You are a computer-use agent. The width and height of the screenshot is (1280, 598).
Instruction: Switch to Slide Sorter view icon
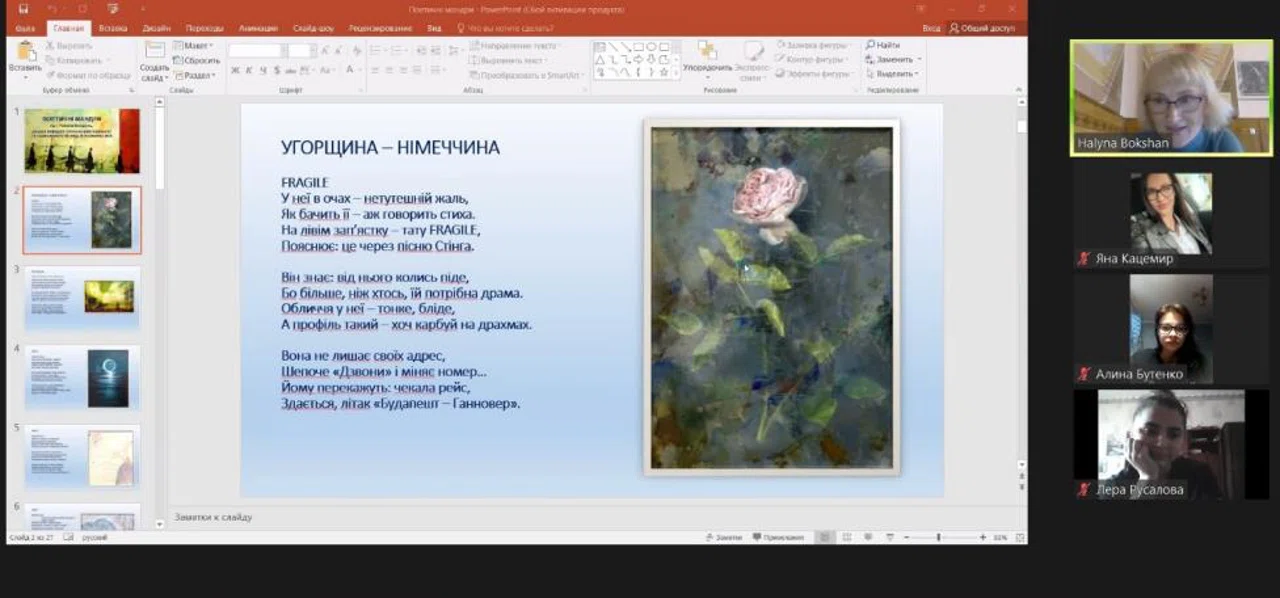846,537
